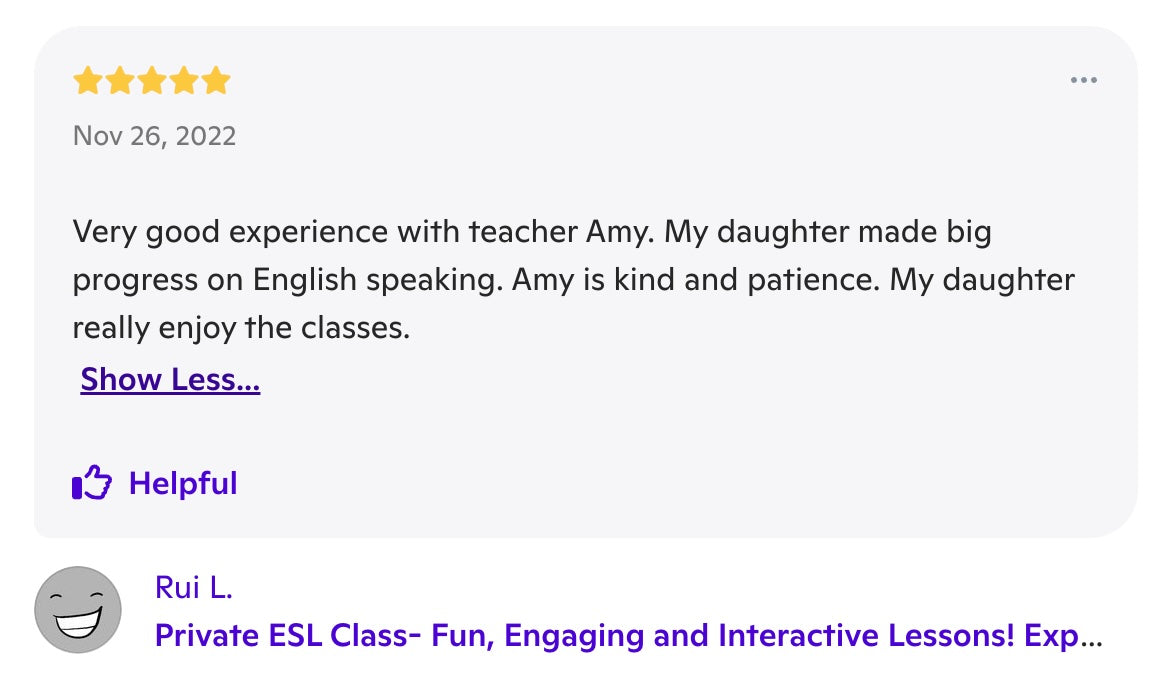Click the grey smiley avatar of Rui L.
Screen dimensions: 1156x690
(78, 609)
